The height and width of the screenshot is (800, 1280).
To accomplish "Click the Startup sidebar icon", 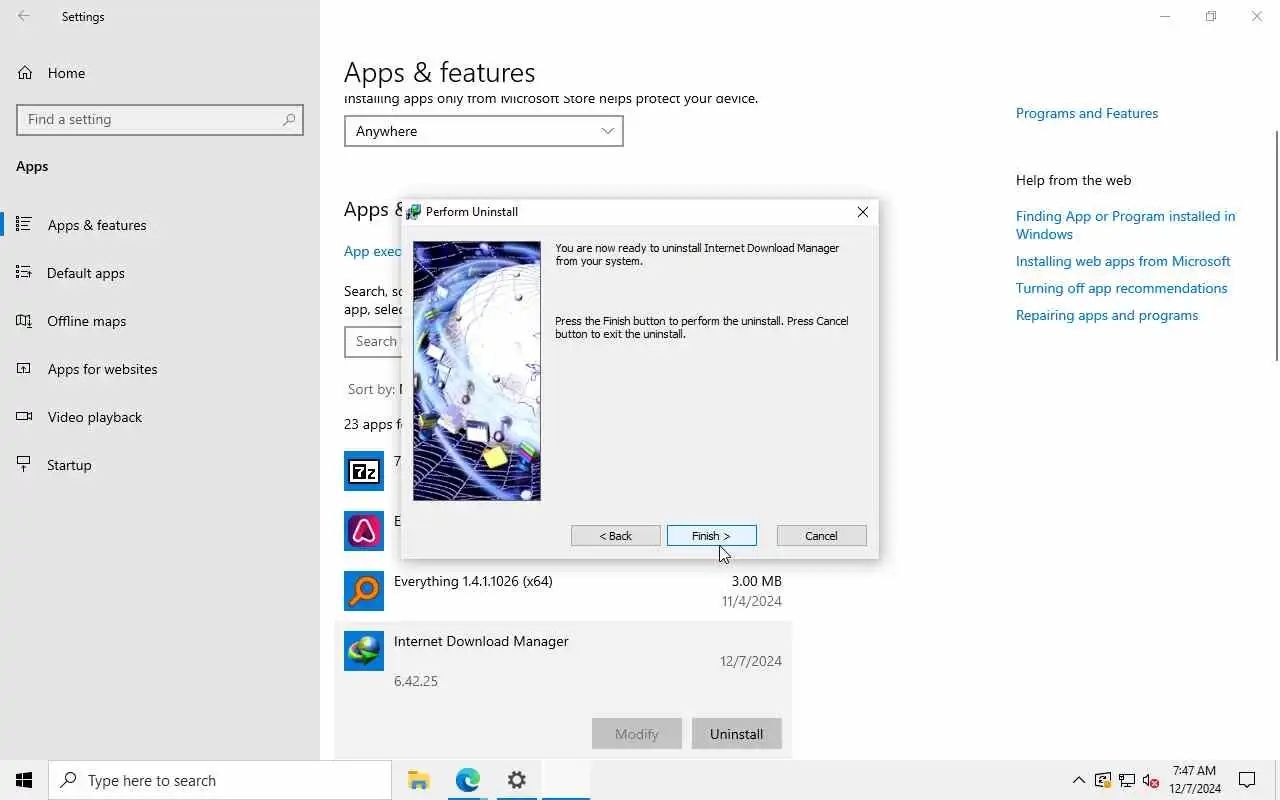I will coord(24,465).
